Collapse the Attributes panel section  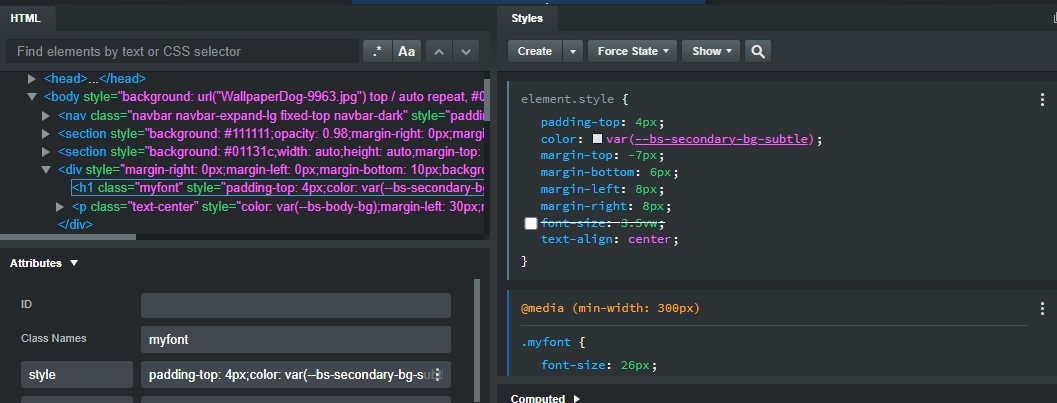pos(74,263)
